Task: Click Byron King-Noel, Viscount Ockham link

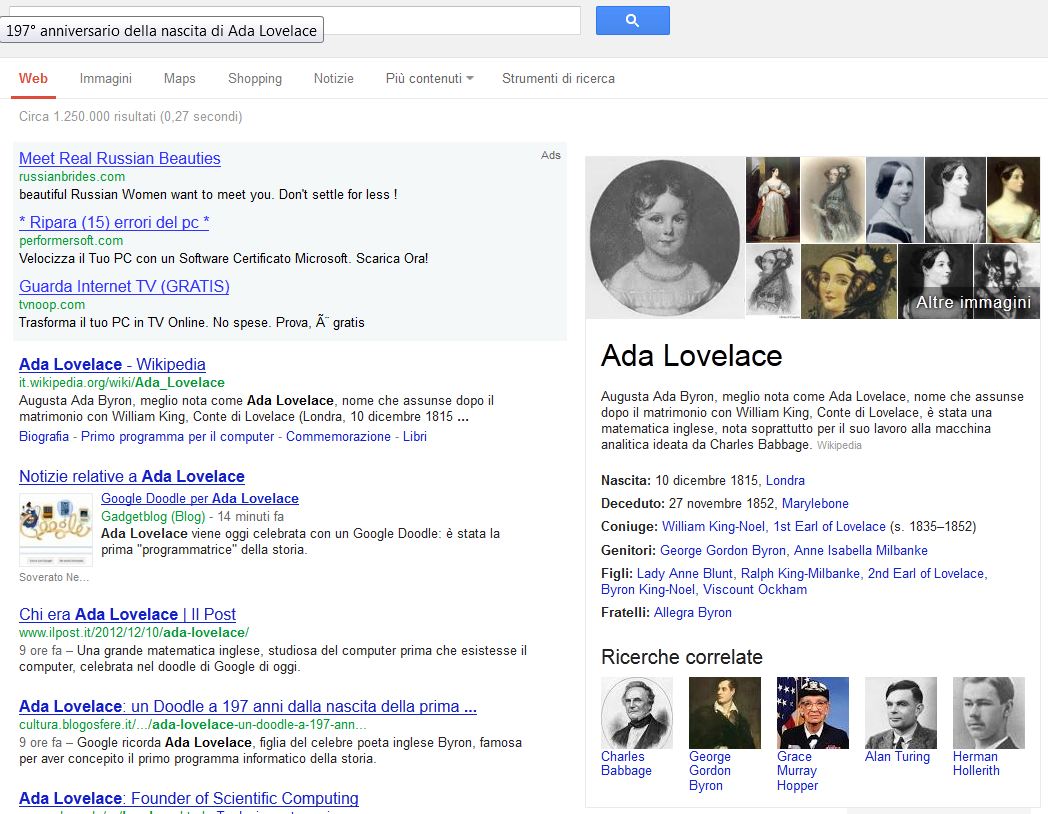Action: (x=704, y=589)
